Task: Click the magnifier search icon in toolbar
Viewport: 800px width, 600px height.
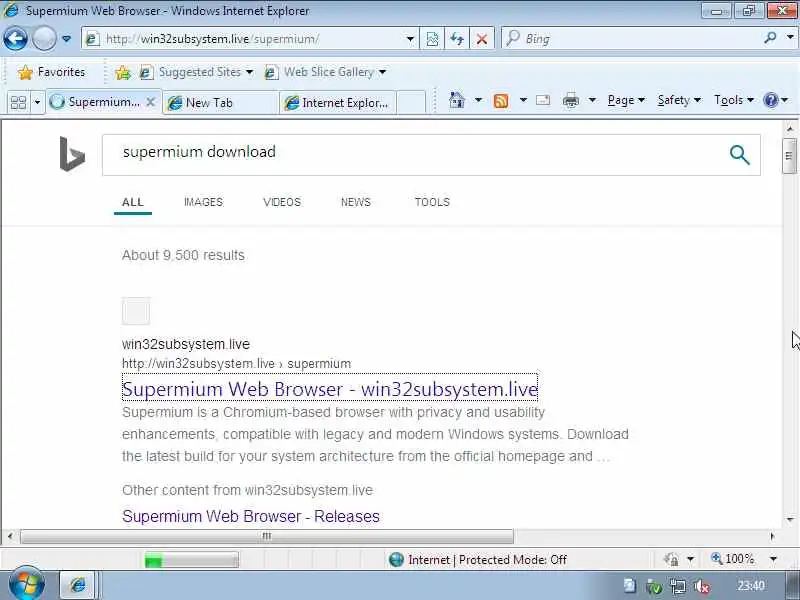Action: point(770,38)
